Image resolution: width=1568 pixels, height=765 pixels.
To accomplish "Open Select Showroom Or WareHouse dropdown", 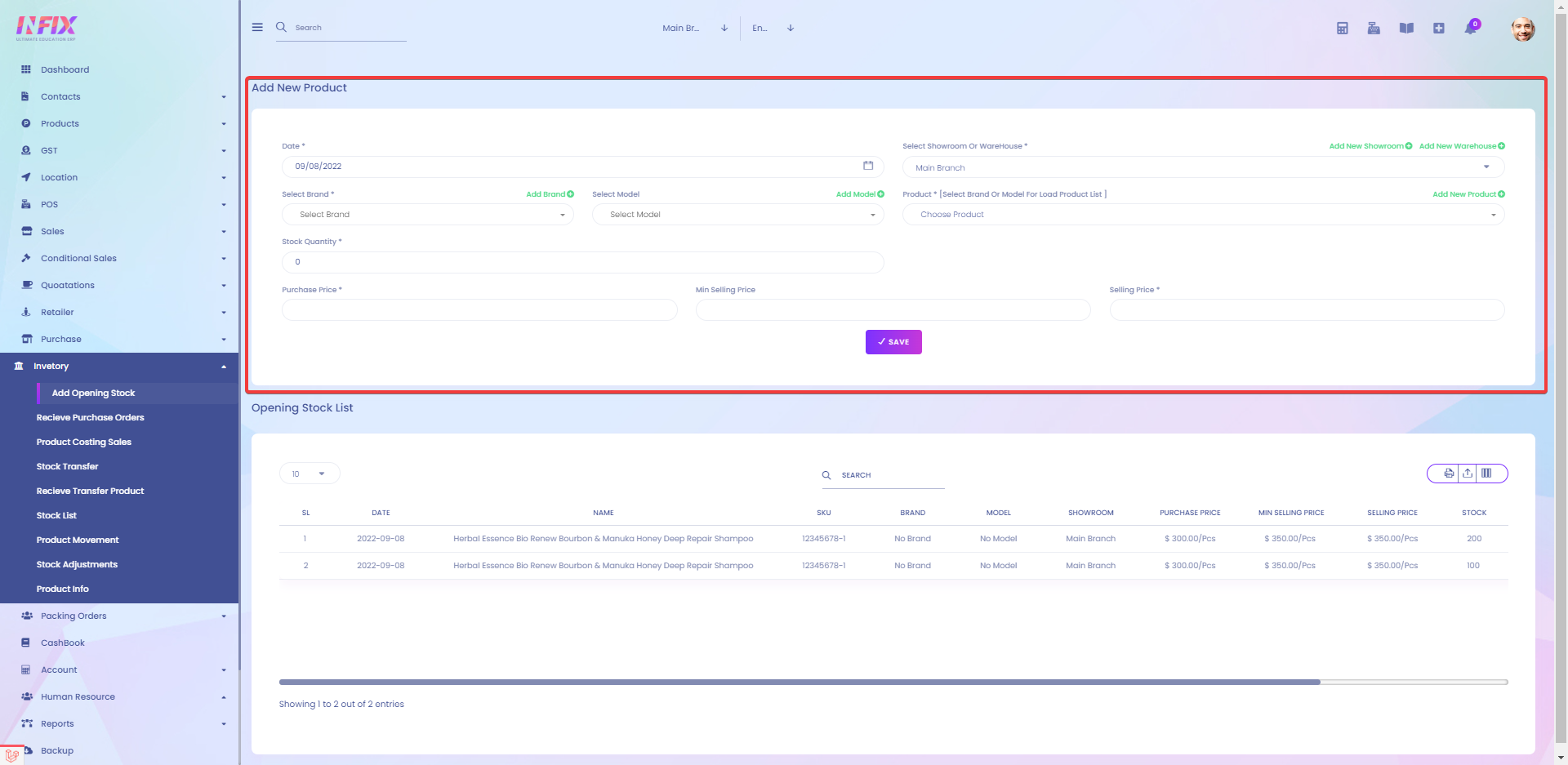I will click(1203, 167).
